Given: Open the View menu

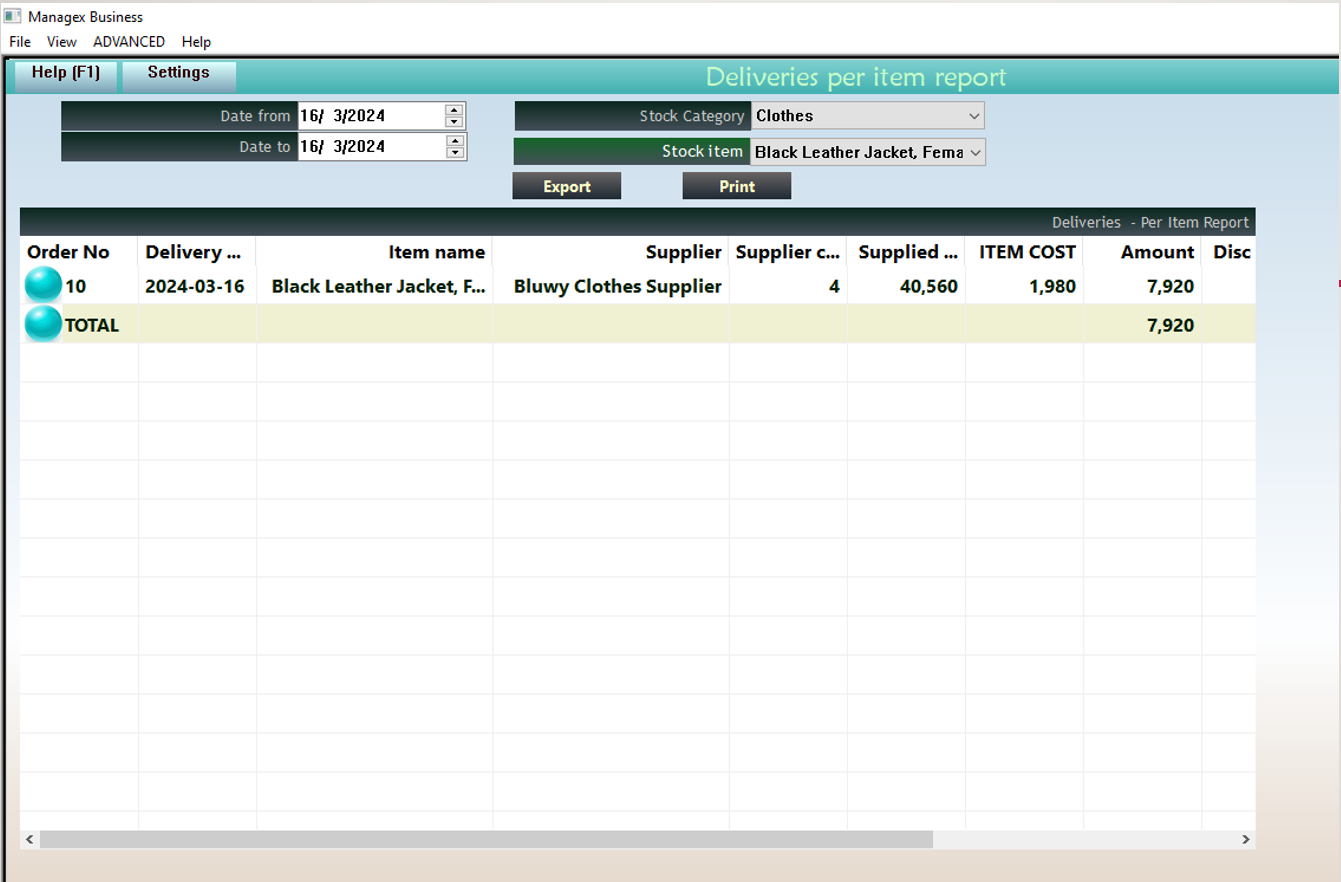Looking at the screenshot, I should (x=61, y=42).
